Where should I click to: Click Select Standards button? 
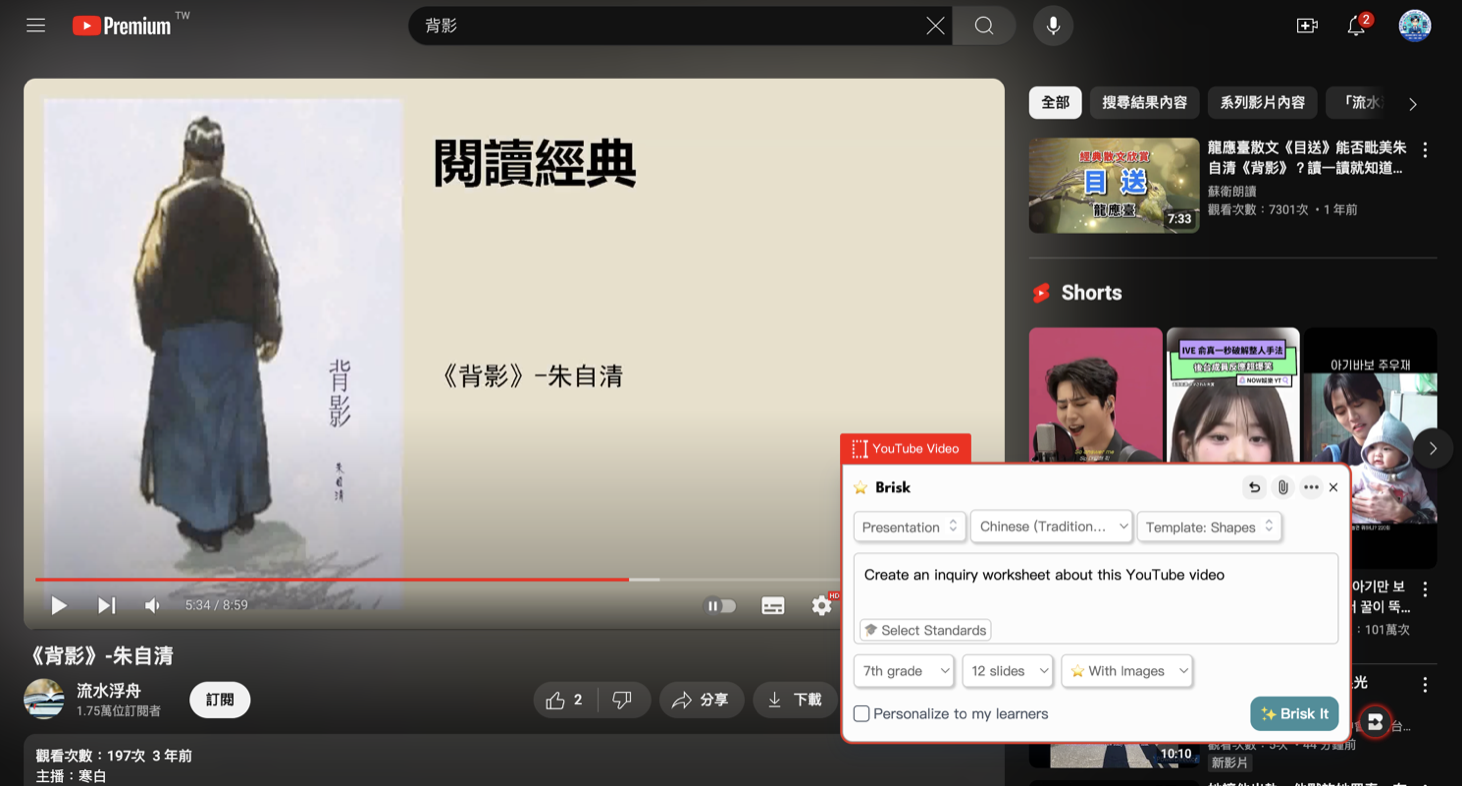click(x=925, y=630)
